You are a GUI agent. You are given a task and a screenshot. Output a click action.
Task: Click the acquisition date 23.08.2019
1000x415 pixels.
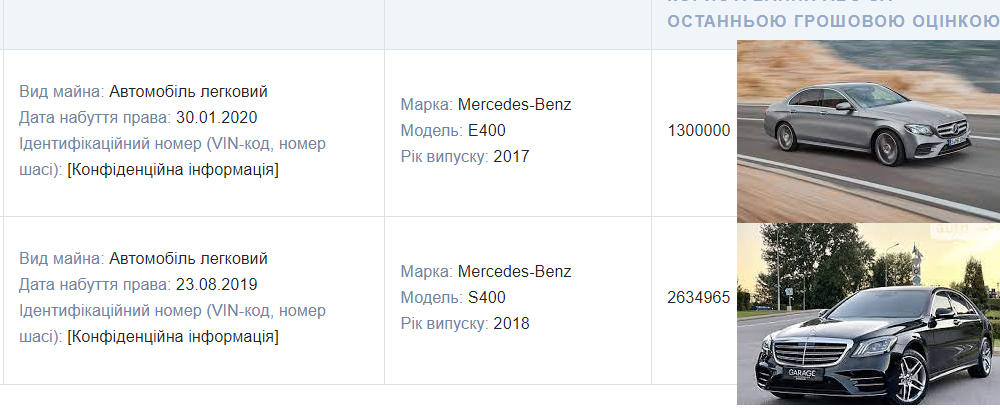(217, 285)
